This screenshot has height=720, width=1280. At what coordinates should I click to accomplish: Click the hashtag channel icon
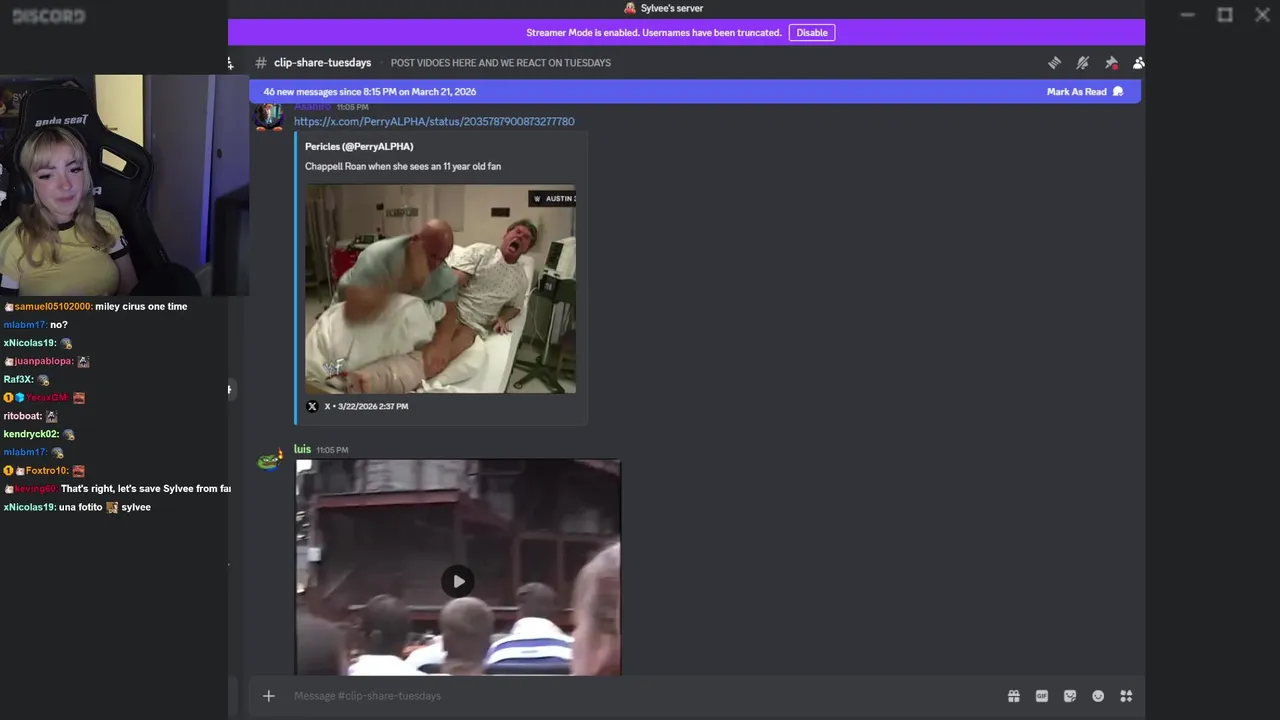pos(261,63)
